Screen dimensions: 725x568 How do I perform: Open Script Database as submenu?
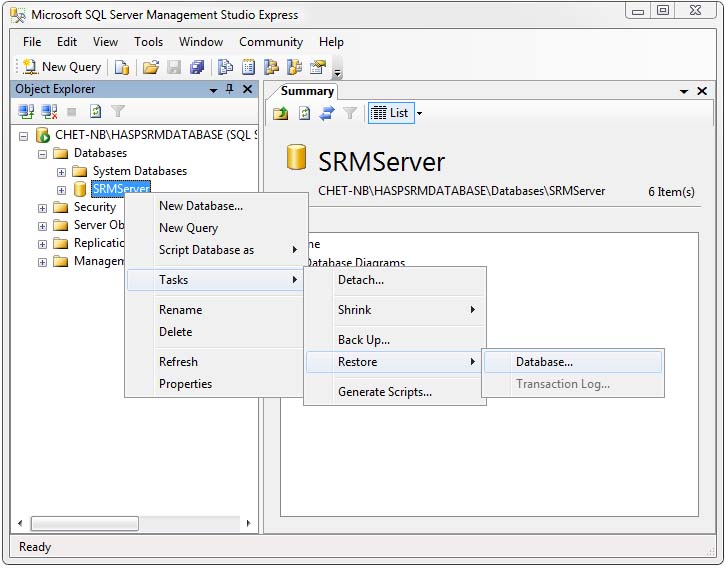tap(215, 250)
